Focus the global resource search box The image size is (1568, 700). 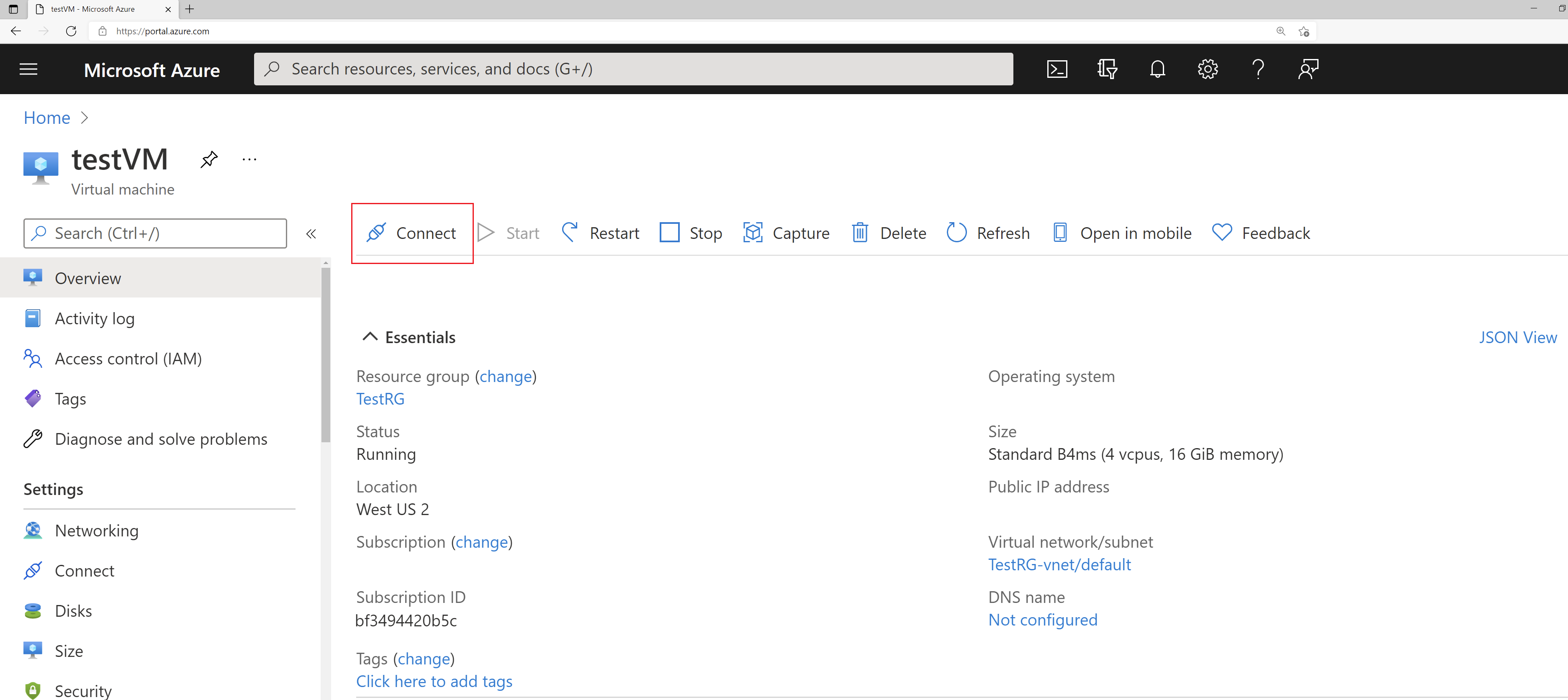click(x=633, y=69)
